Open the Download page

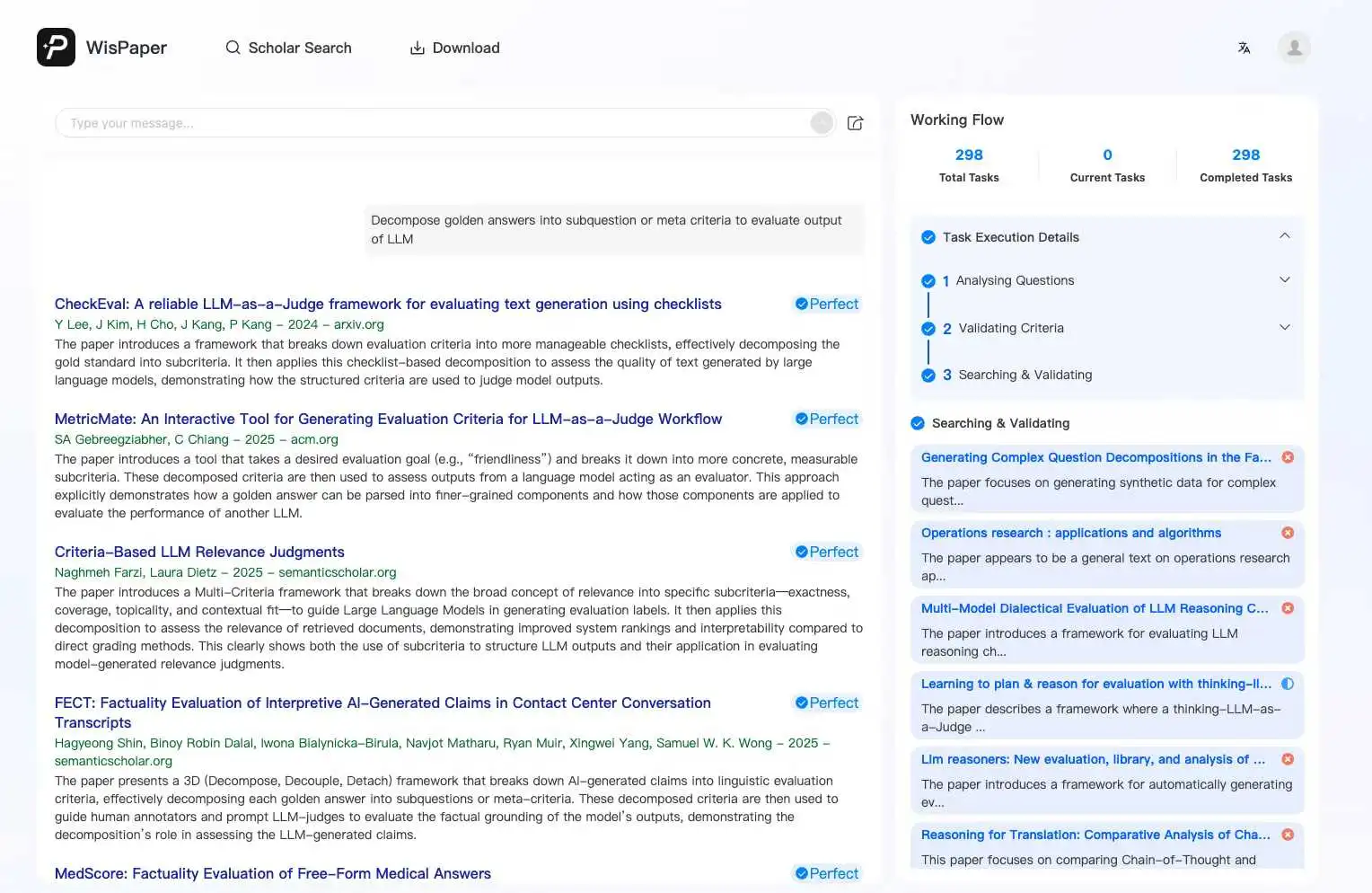tap(454, 48)
